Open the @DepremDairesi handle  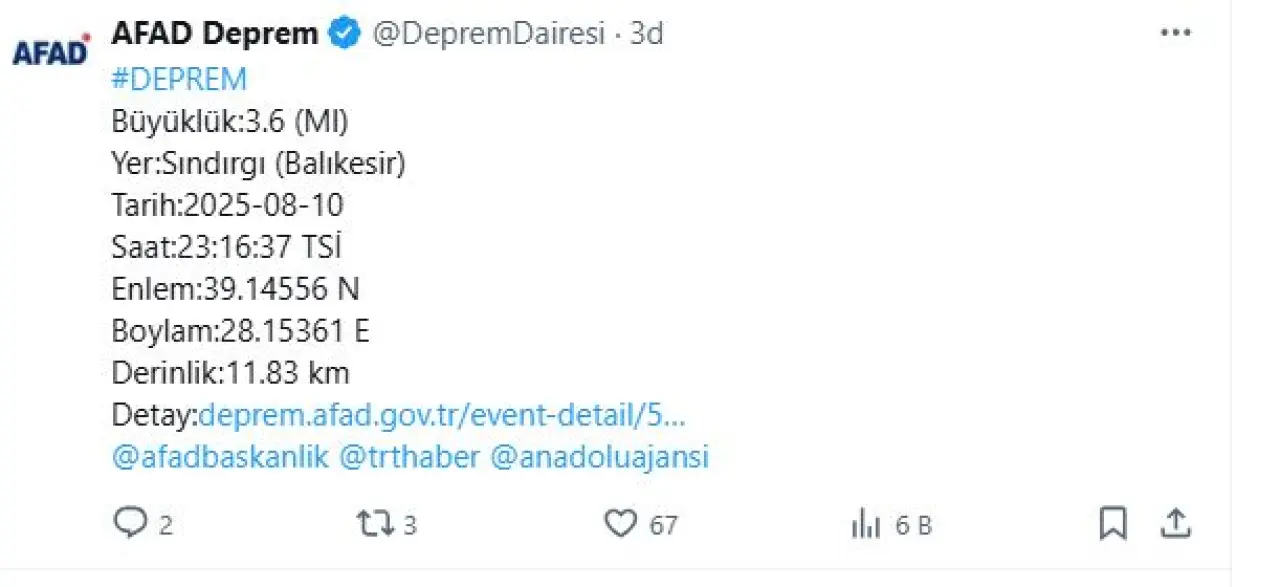pyautogui.click(x=489, y=34)
